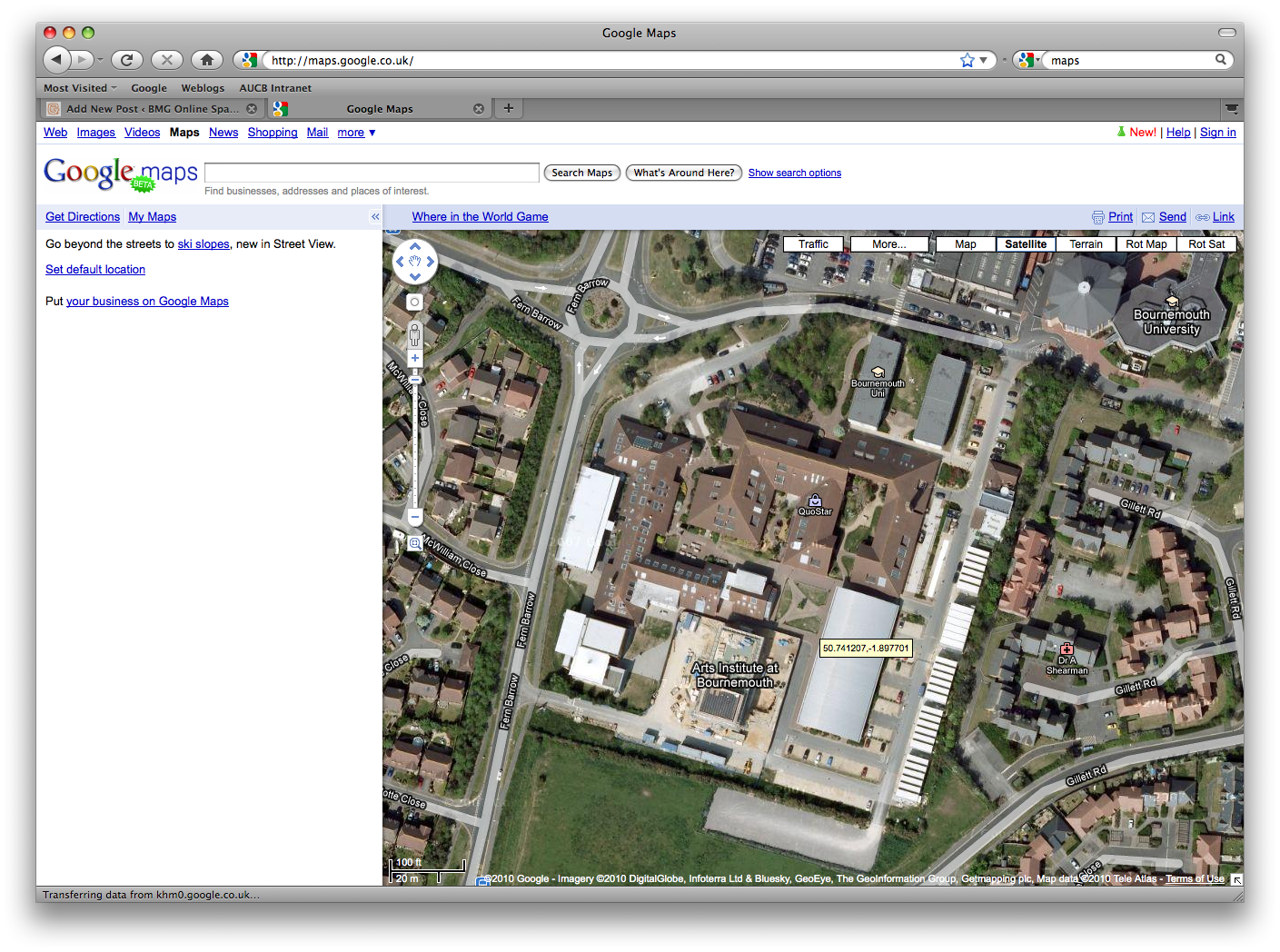Viewport: 1280px width, 952px height.
Task: Collapse the left panel with double chevron
Action: [x=375, y=217]
